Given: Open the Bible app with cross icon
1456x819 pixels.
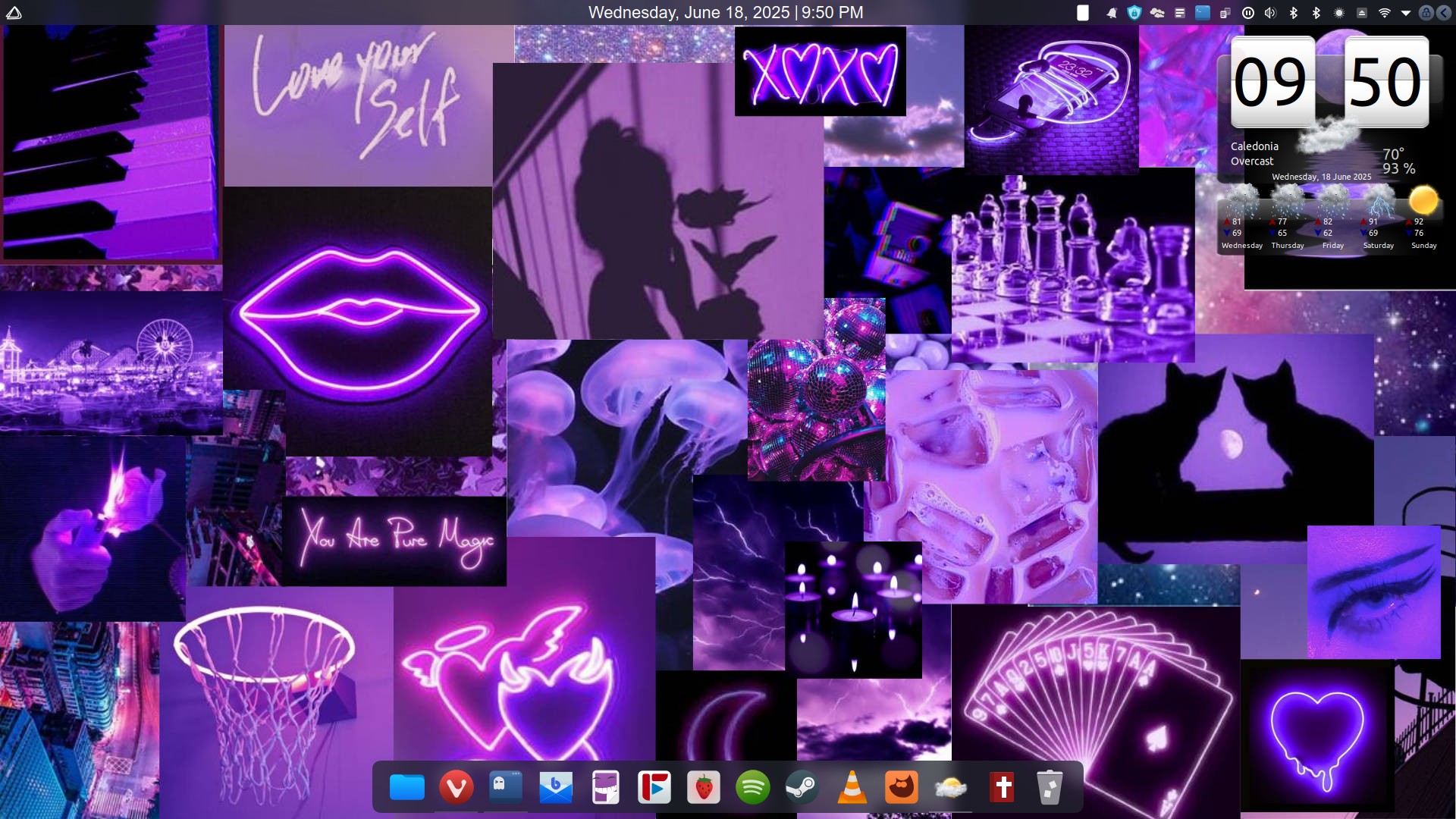Looking at the screenshot, I should (x=1002, y=787).
